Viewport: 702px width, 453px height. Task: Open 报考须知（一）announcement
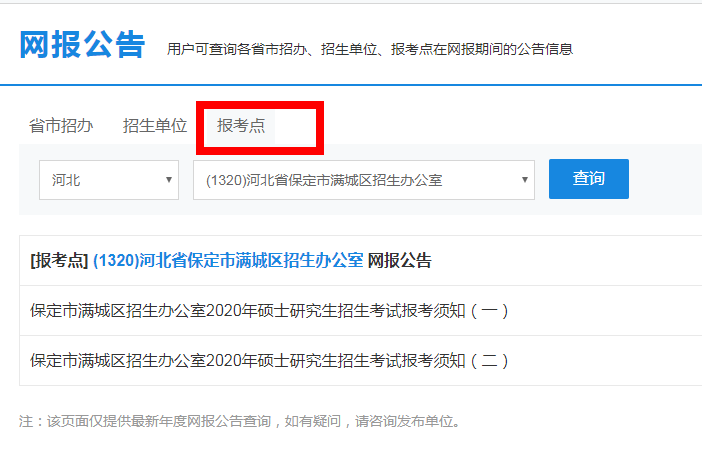tap(269, 311)
